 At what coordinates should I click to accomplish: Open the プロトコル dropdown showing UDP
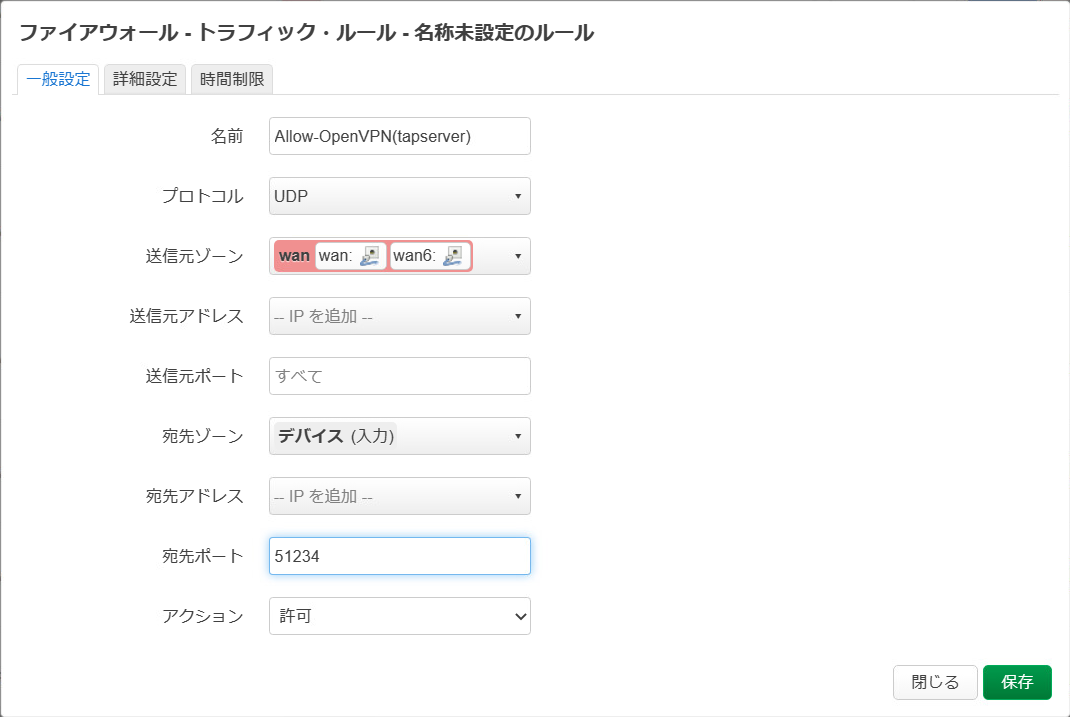[x=400, y=196]
